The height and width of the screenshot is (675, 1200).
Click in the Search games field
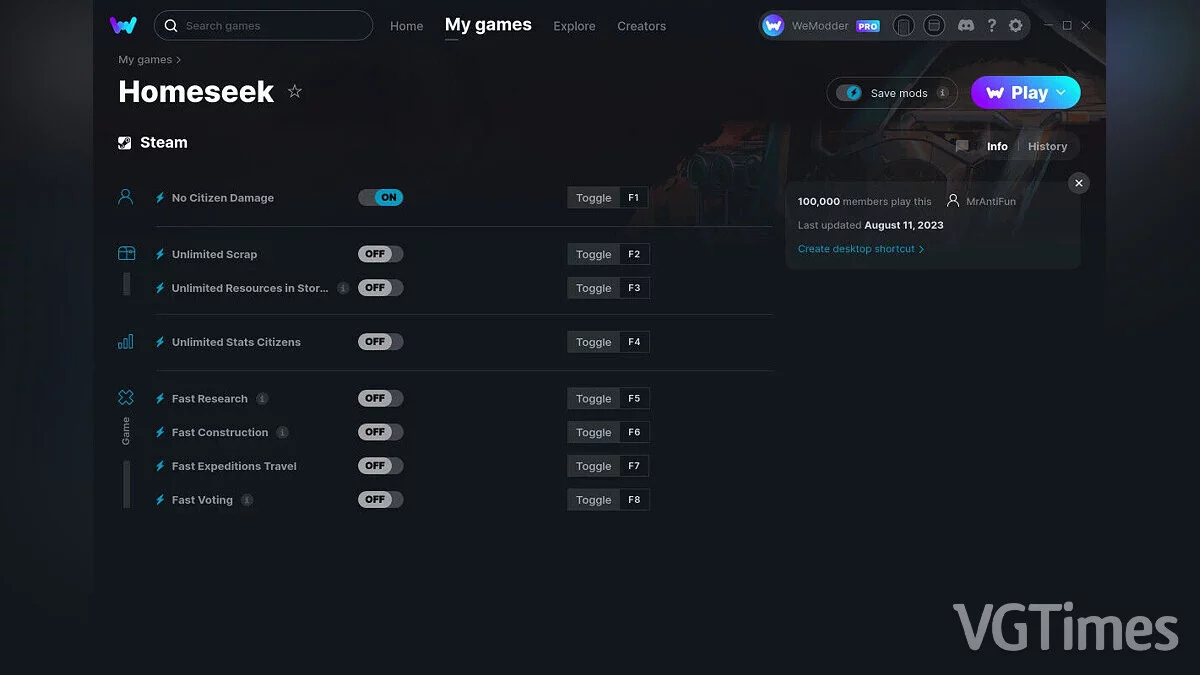pos(264,26)
